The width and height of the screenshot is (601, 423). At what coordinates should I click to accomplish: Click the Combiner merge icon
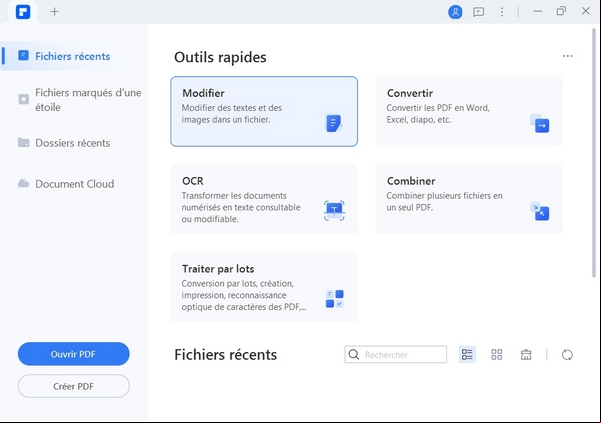540,211
